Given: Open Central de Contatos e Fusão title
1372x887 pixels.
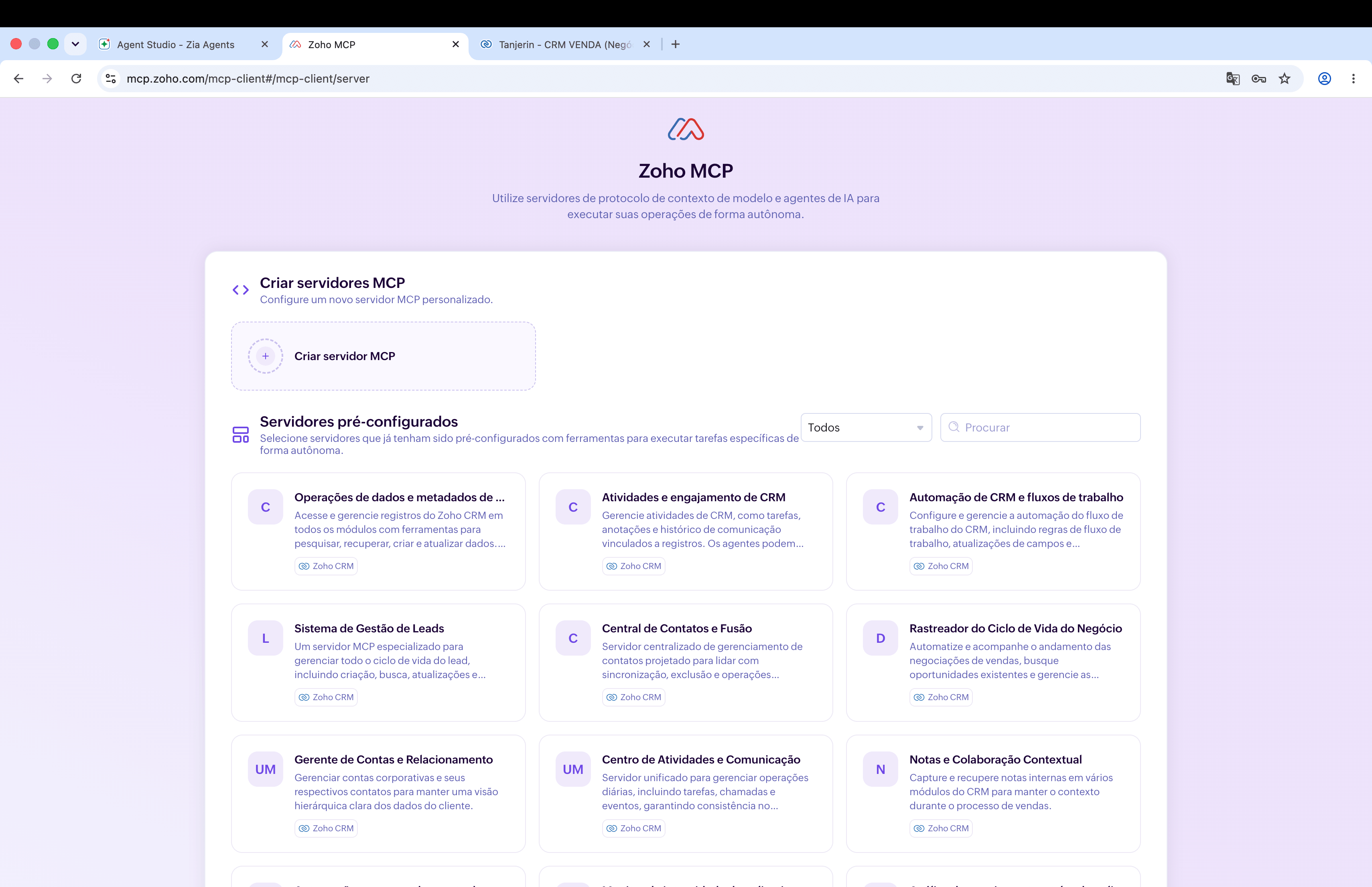Looking at the screenshot, I should [x=677, y=628].
